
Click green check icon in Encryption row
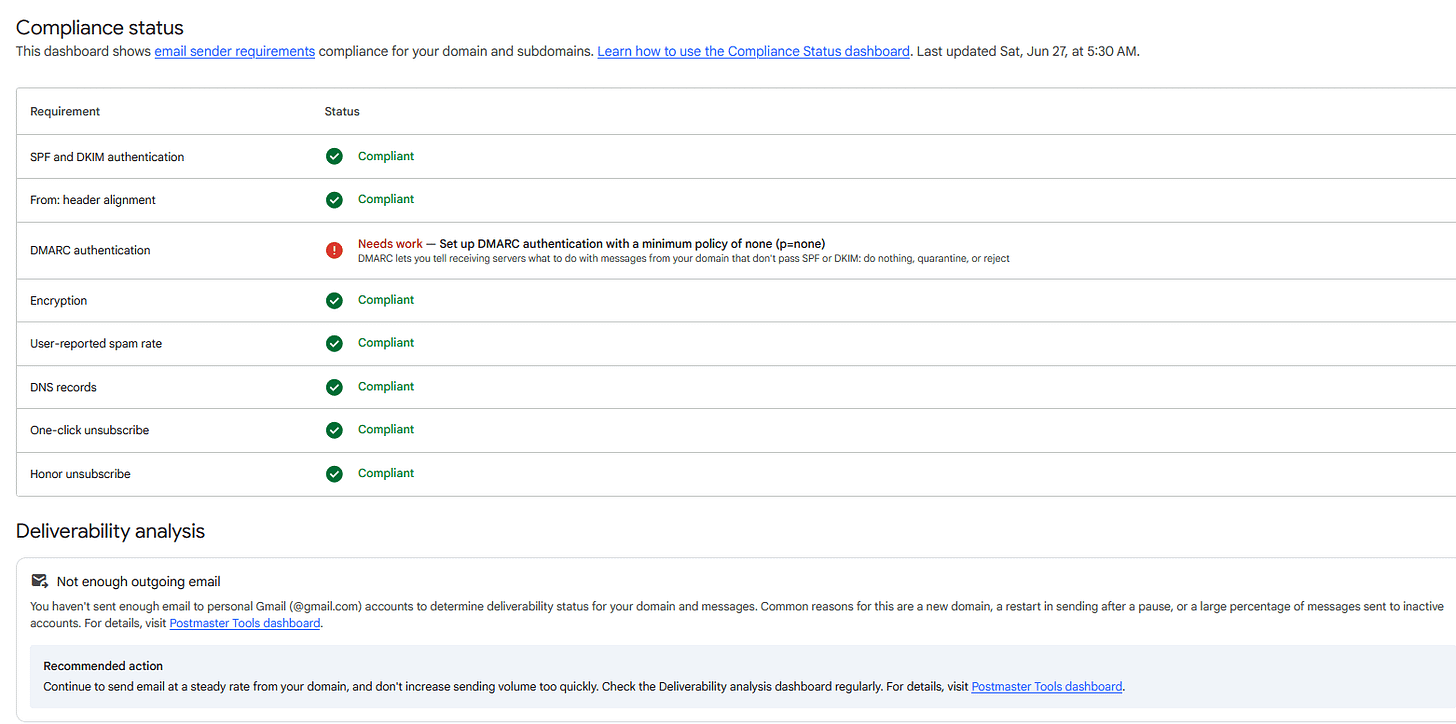coord(334,300)
